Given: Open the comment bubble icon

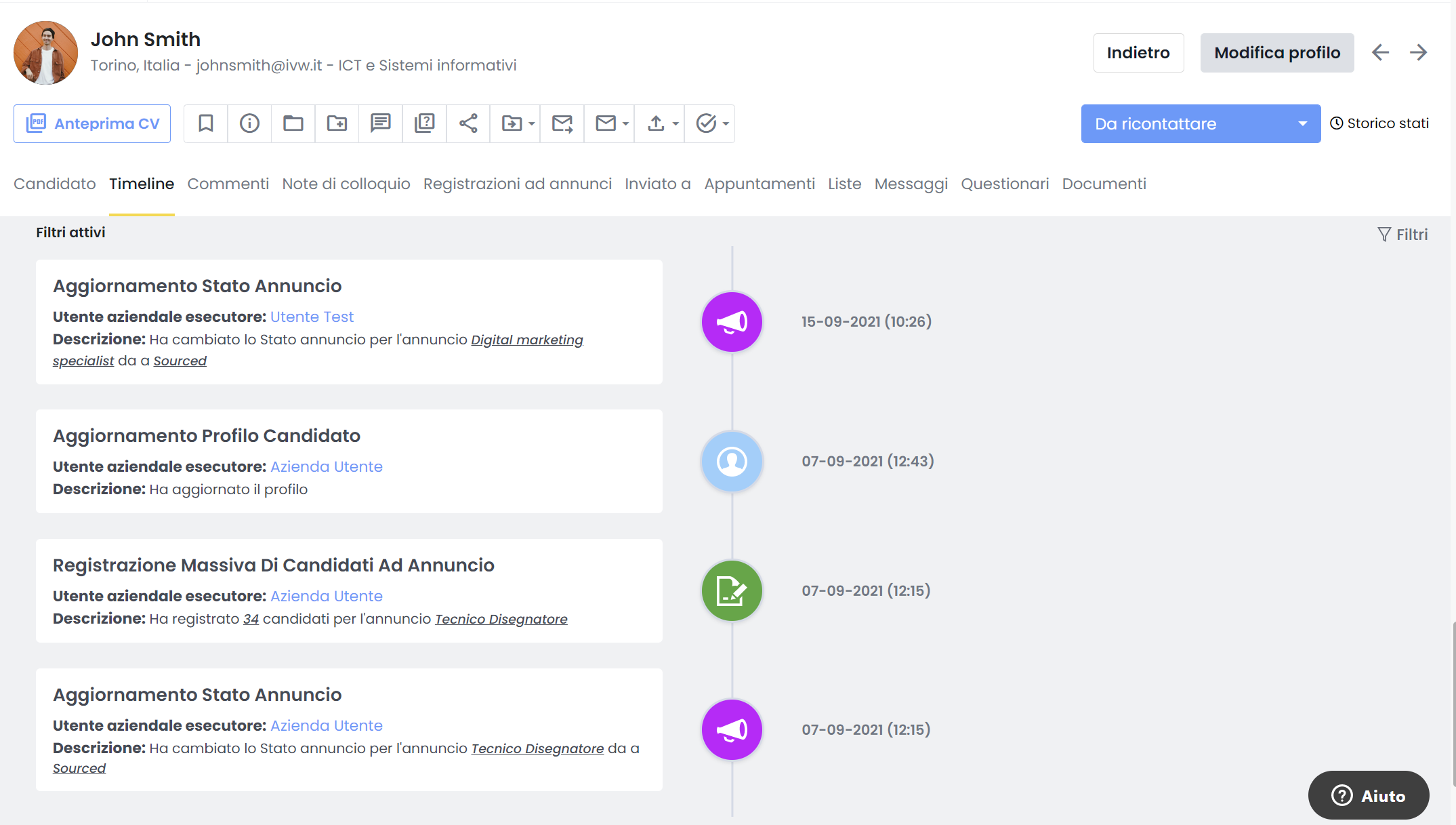Looking at the screenshot, I should tap(381, 123).
